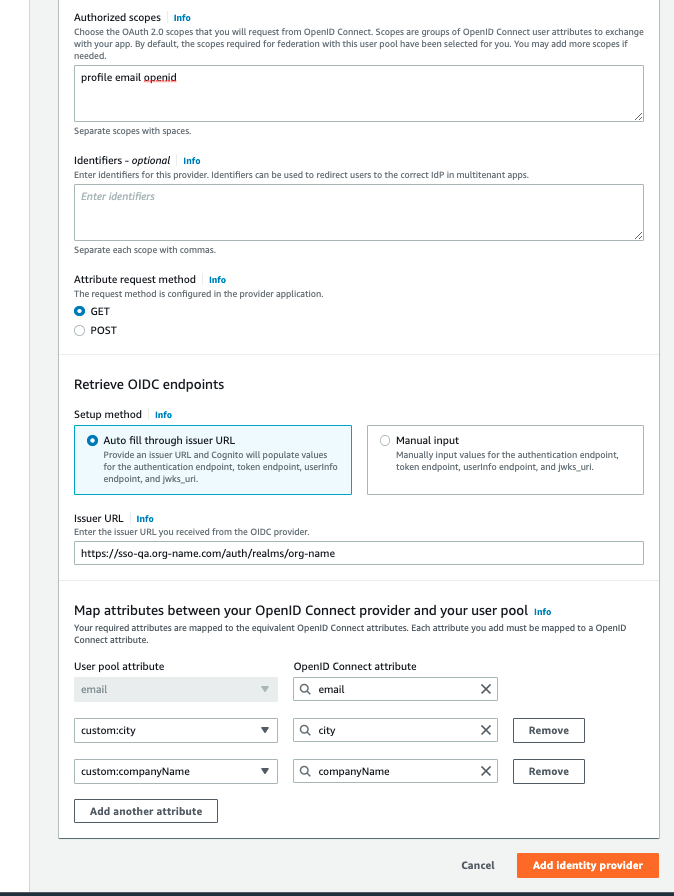Switch setup method to Manual input
Viewport: 674px width, 896px height.
(x=384, y=440)
